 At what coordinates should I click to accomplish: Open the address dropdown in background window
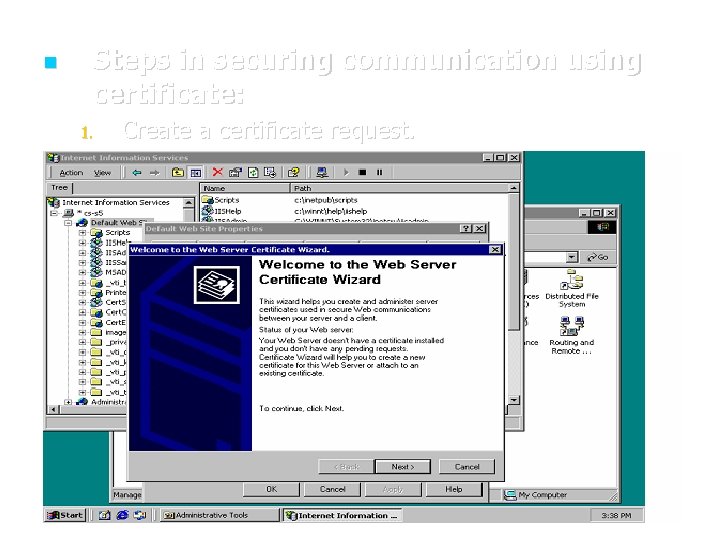coord(571,258)
